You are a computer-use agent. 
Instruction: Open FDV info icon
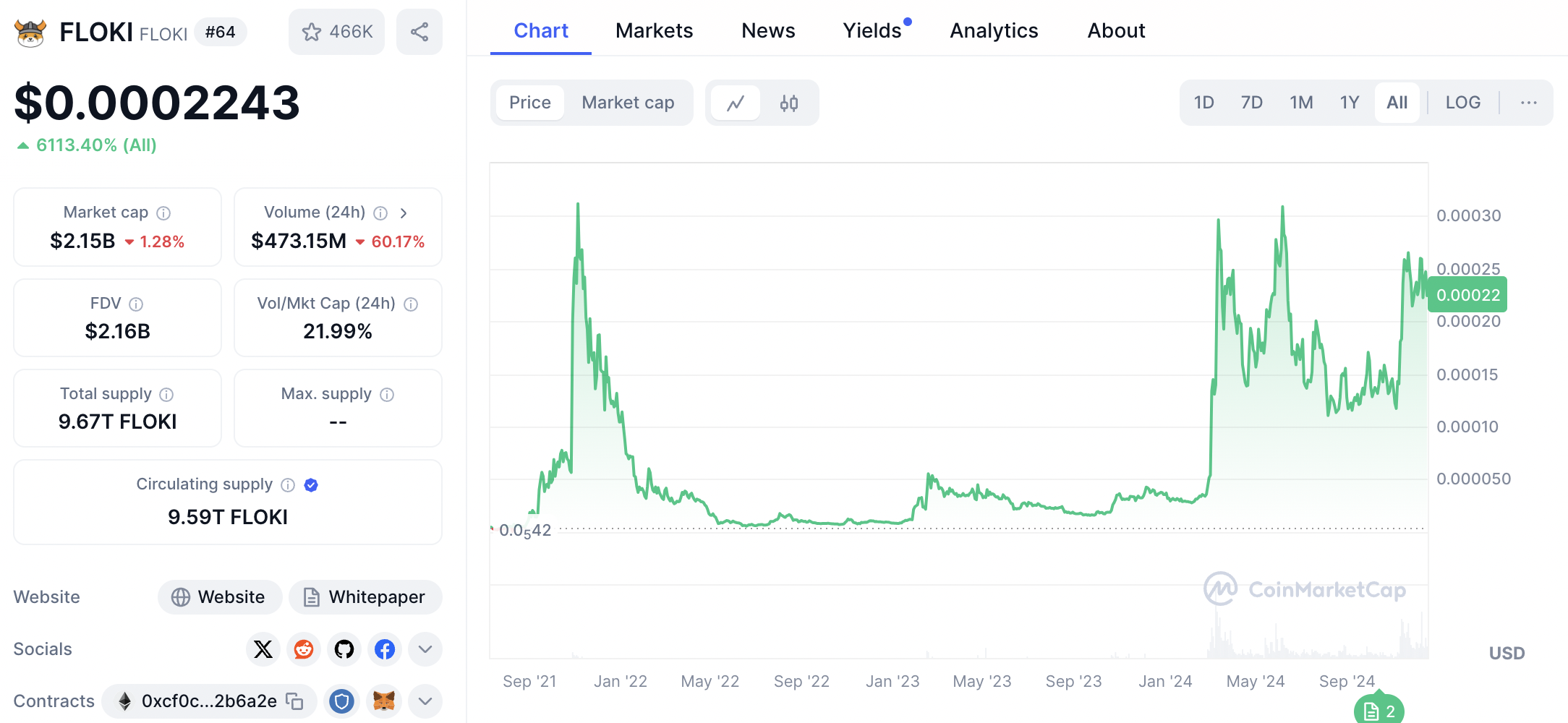click(136, 304)
